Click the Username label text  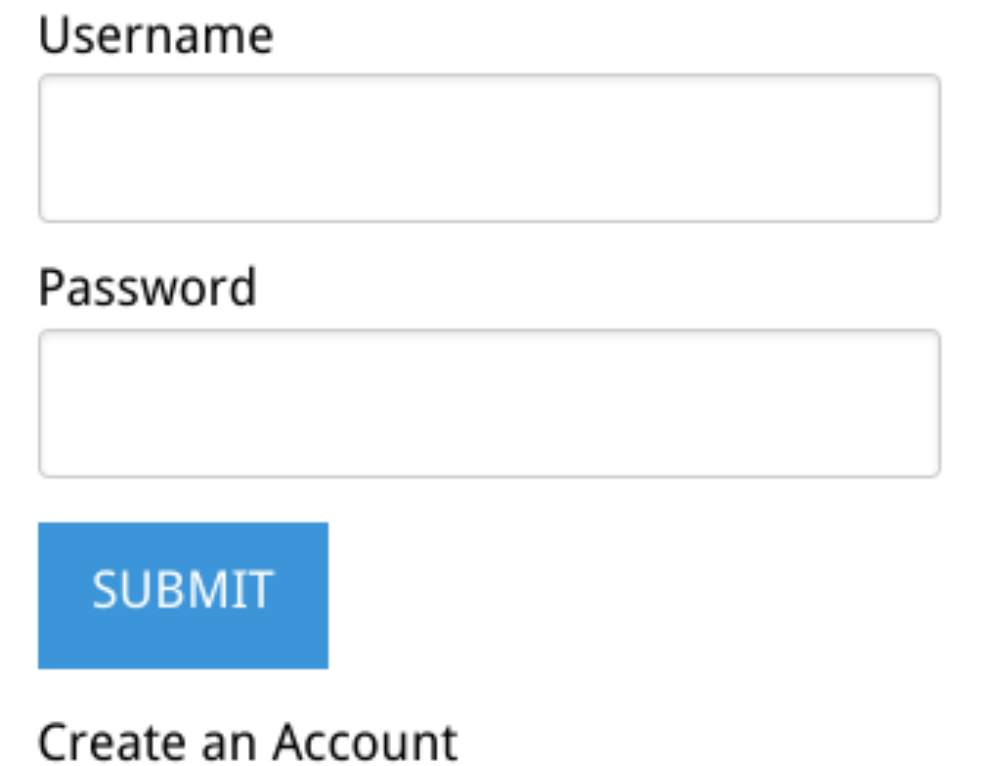155,36
